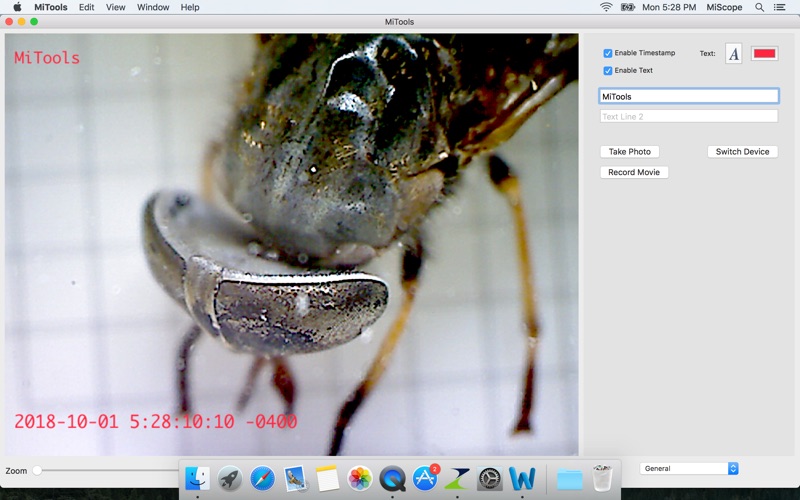Open the red text color swatch
The image size is (800, 500).
764,54
